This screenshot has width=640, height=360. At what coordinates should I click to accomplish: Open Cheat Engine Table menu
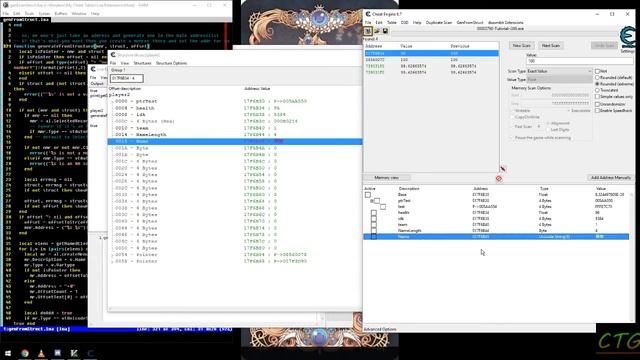(x=391, y=22)
